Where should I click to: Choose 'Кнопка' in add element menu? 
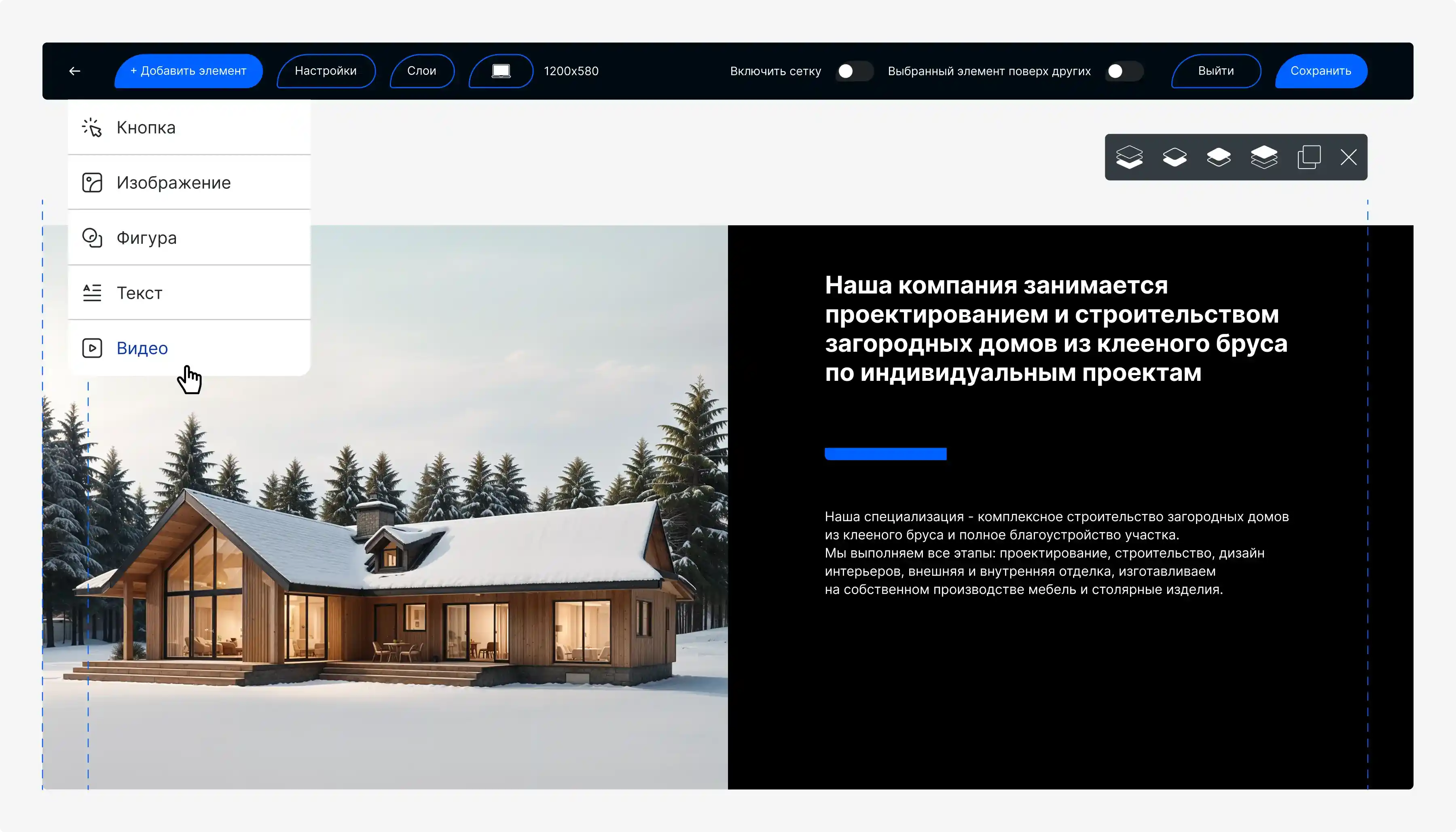pos(145,127)
